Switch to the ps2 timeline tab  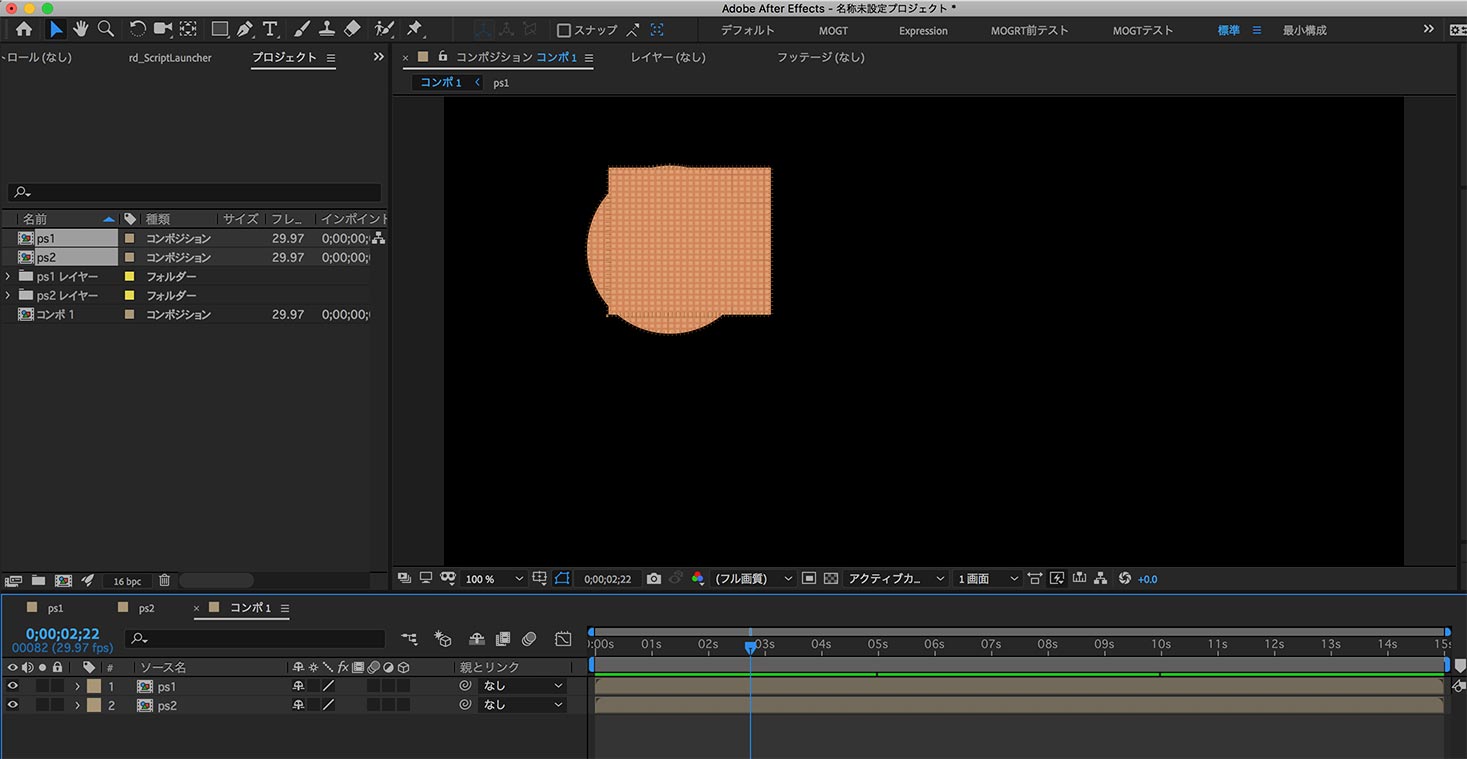coord(146,608)
